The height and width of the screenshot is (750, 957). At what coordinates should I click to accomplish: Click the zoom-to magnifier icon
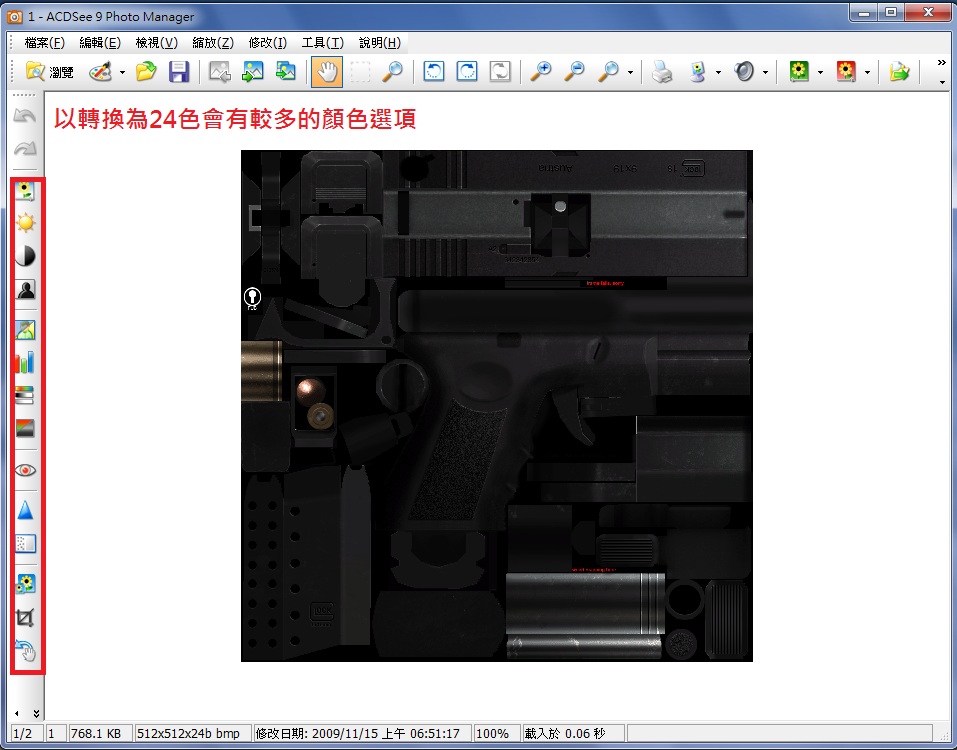coord(608,72)
